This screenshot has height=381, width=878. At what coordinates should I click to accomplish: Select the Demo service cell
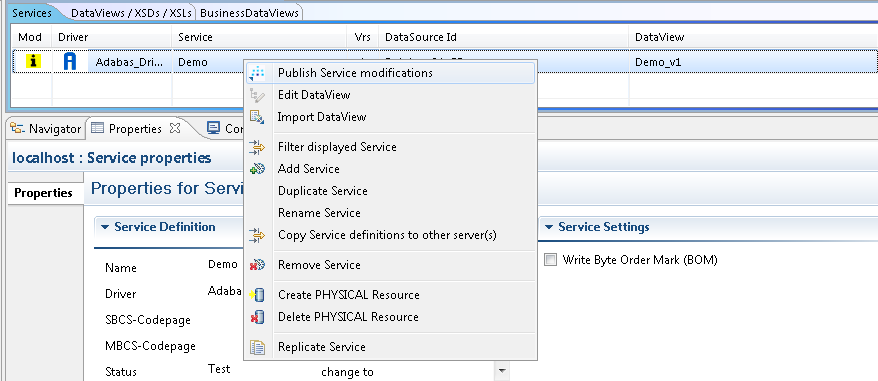193,62
